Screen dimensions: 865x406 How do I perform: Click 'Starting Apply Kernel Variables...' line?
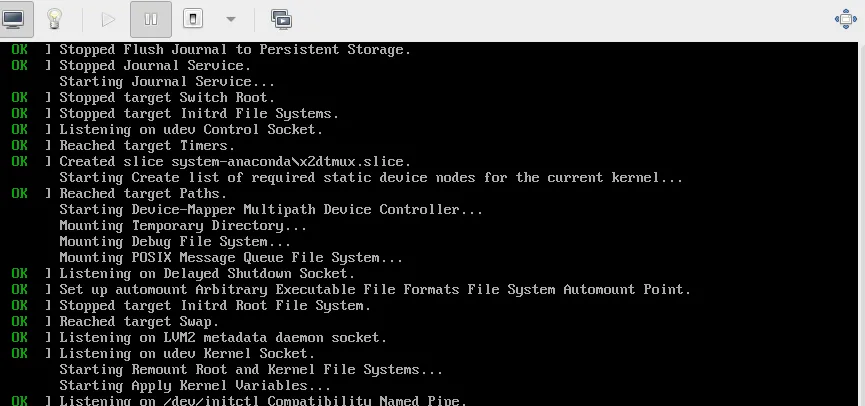coord(195,385)
